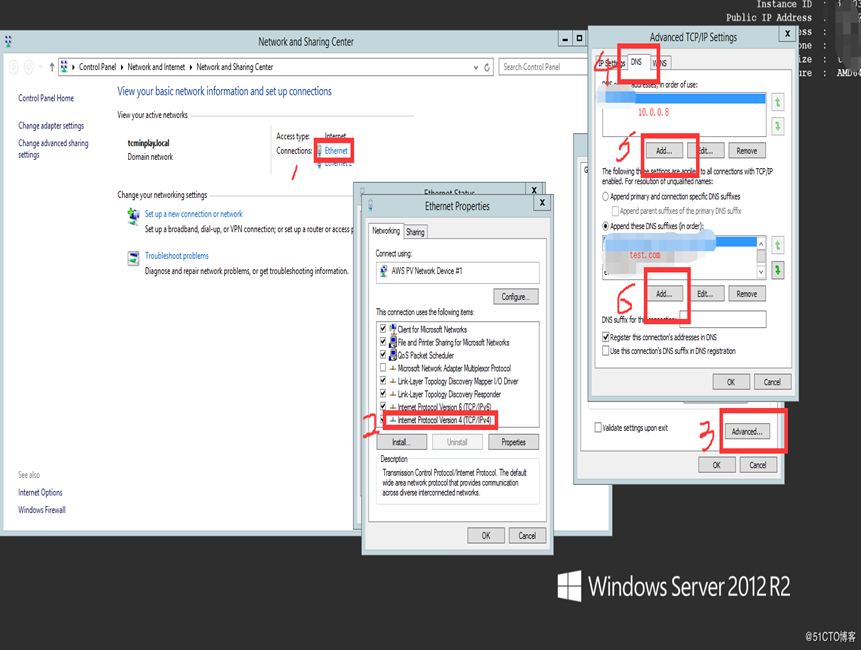Select Append these DNS suffixes radio button

click(x=605, y=226)
